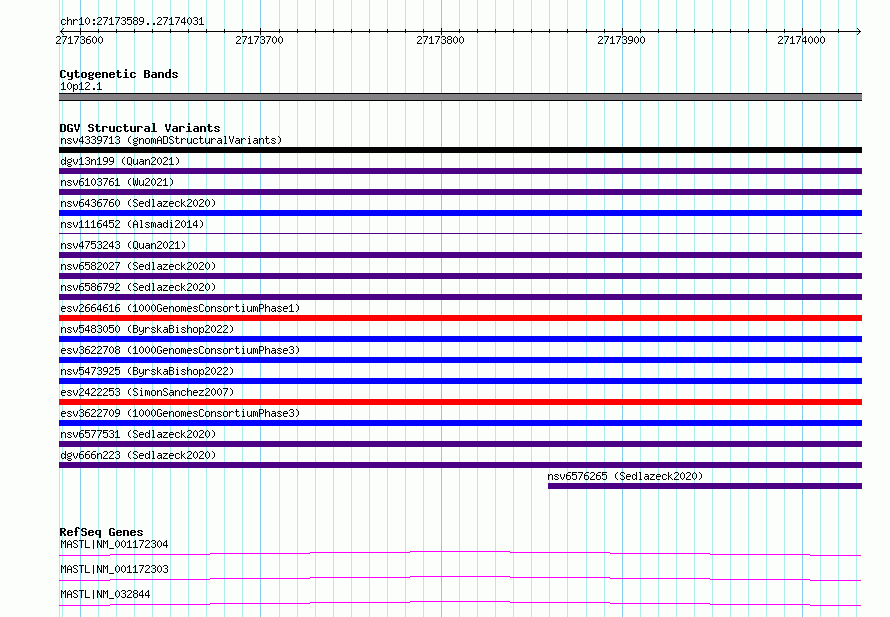
Task: Select the thin nsv1116452 variant line
Action: tap(460, 233)
